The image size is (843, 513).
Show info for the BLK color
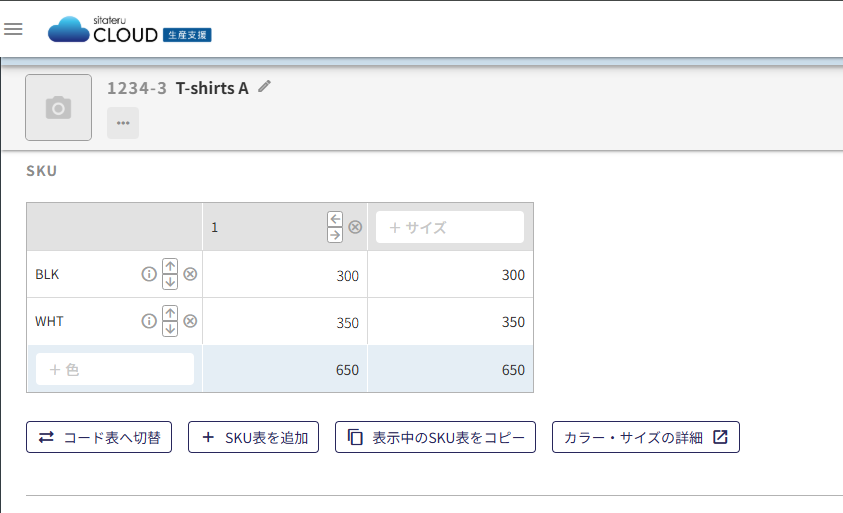[x=149, y=274]
